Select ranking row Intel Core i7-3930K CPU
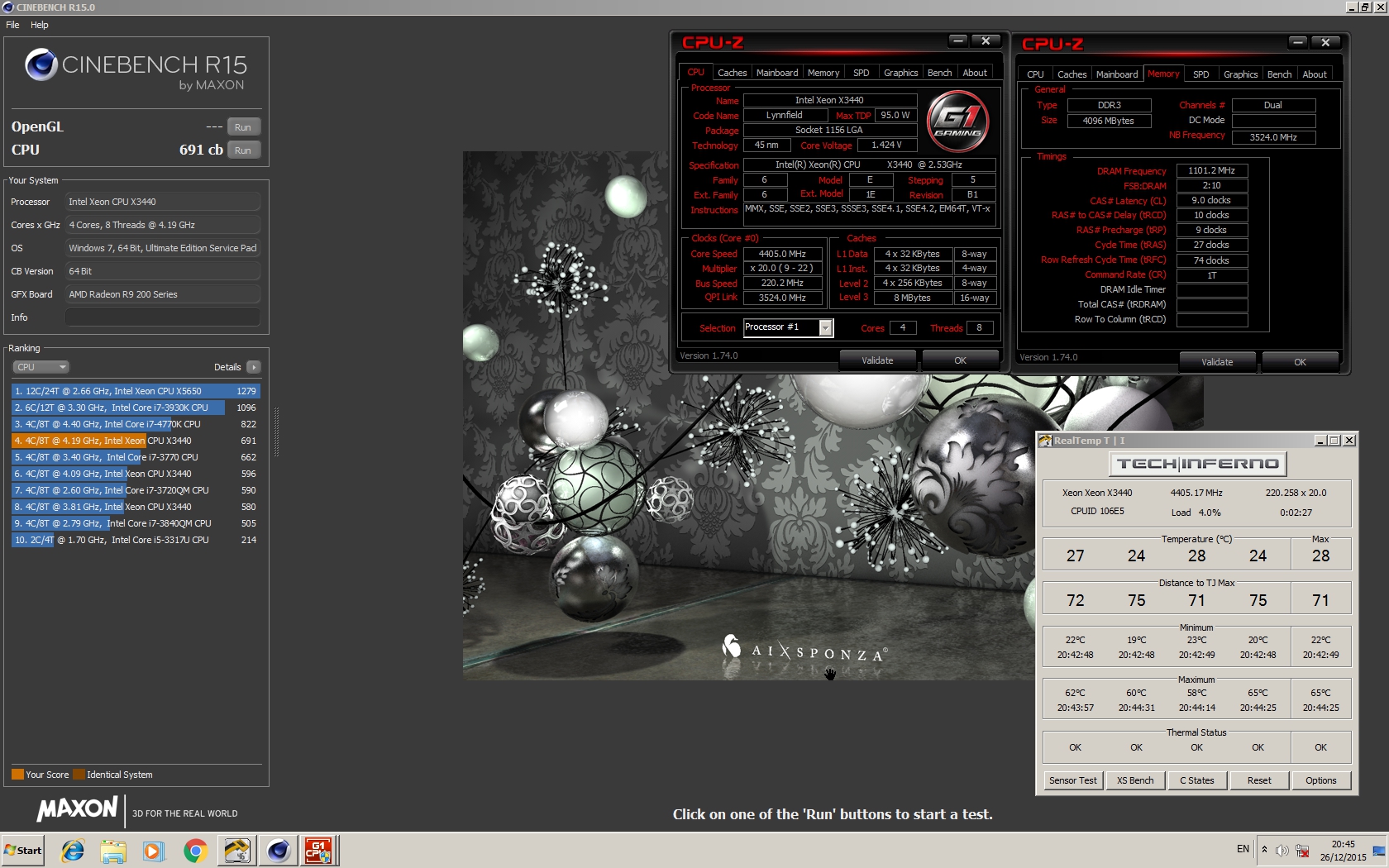1389x868 pixels. click(136, 408)
